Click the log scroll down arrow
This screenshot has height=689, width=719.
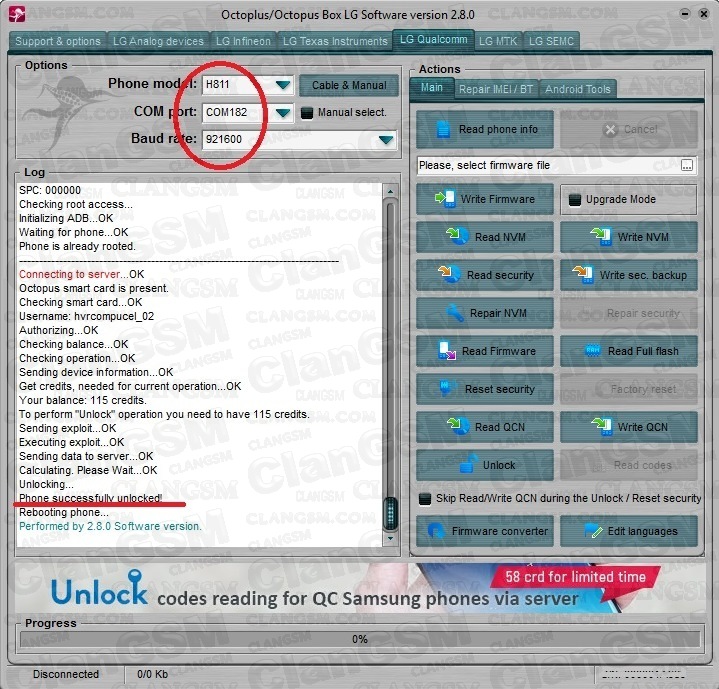tap(390, 538)
